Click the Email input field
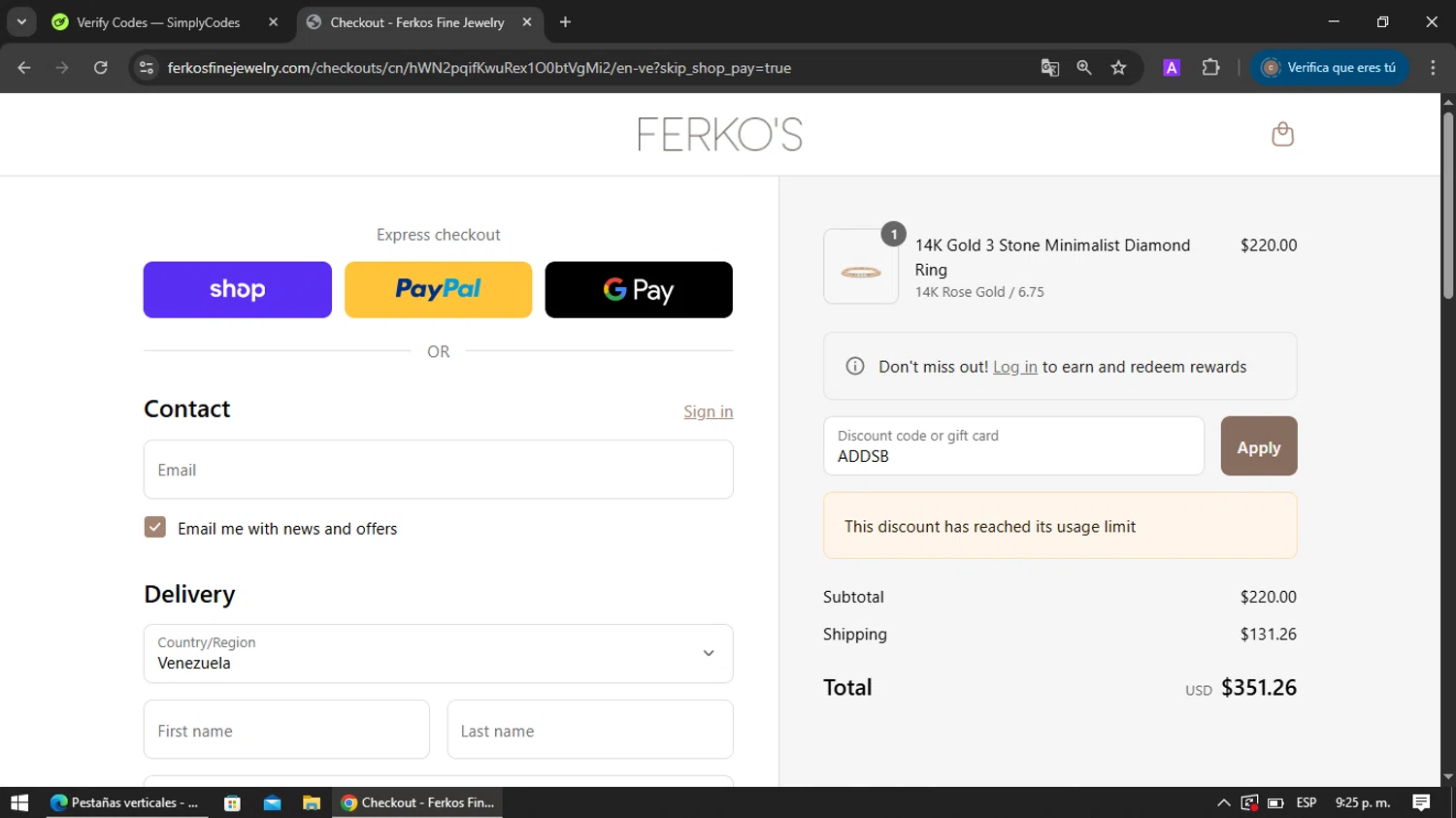Screen dimensions: 1456x818 pyautogui.click(x=439, y=470)
